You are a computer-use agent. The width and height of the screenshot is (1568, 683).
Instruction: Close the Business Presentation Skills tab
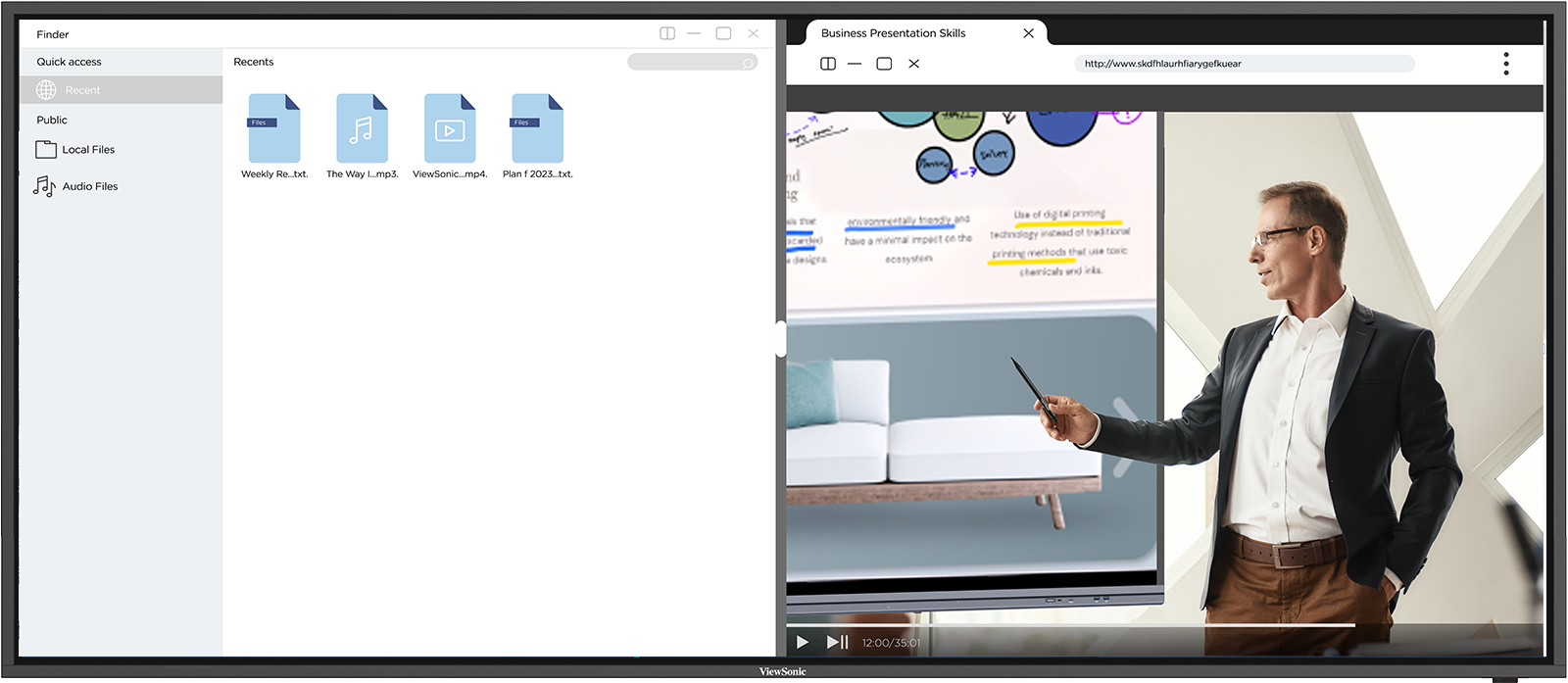pos(1028,33)
